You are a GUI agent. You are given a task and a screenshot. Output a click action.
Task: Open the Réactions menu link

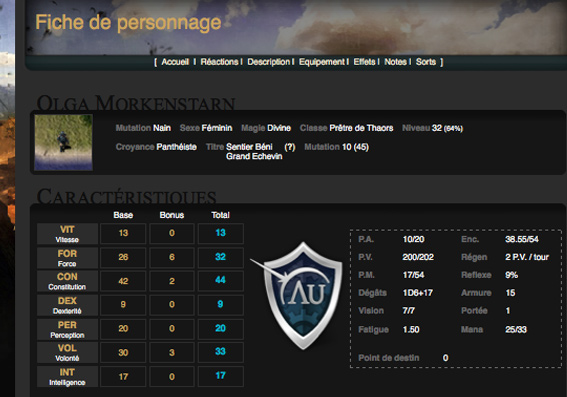click(219, 62)
